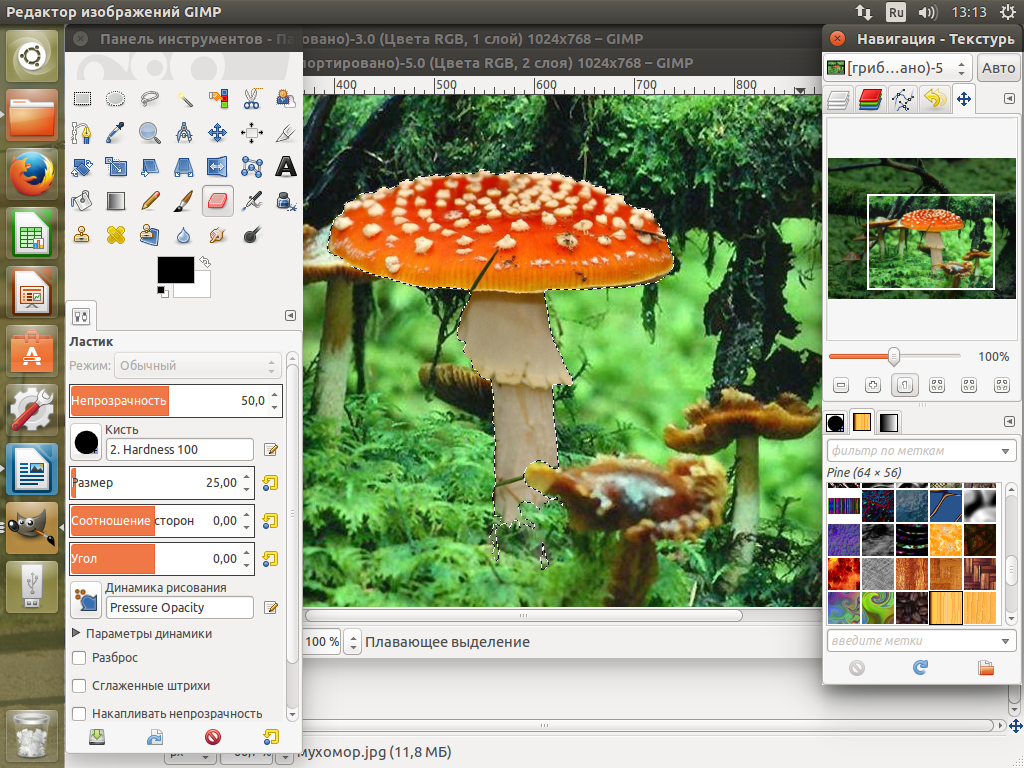Screen dimensions: 1024x768
Task: Enable the Разброс checkbox
Action: click(80, 658)
